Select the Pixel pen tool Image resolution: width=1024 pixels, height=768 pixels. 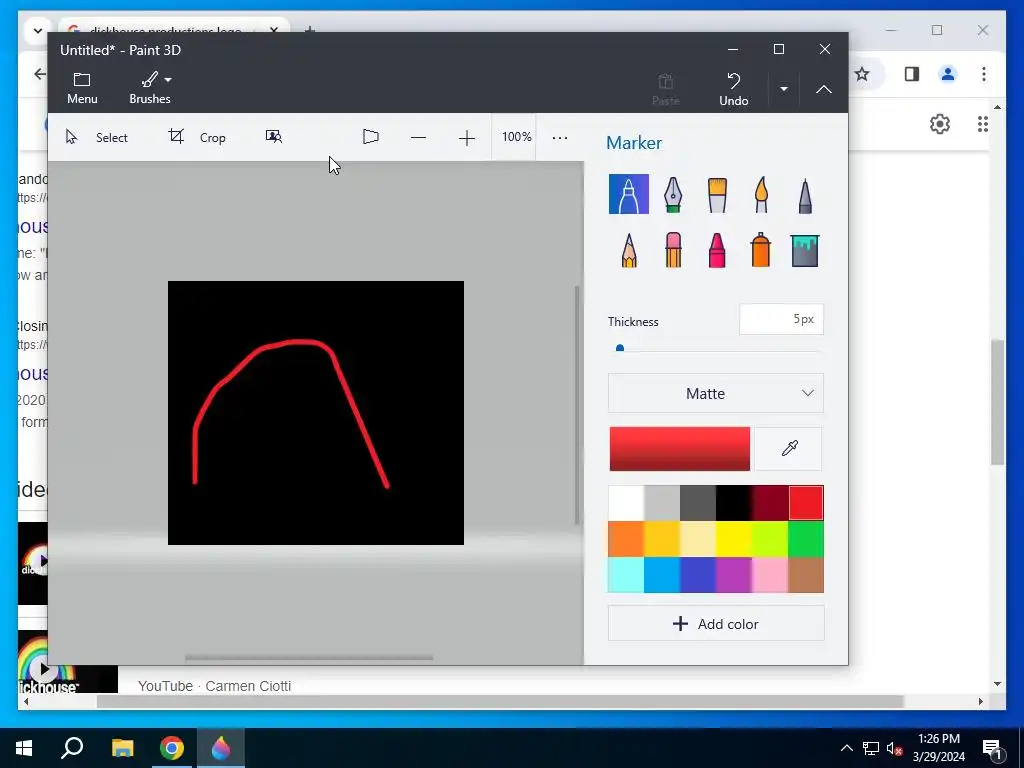(805, 195)
